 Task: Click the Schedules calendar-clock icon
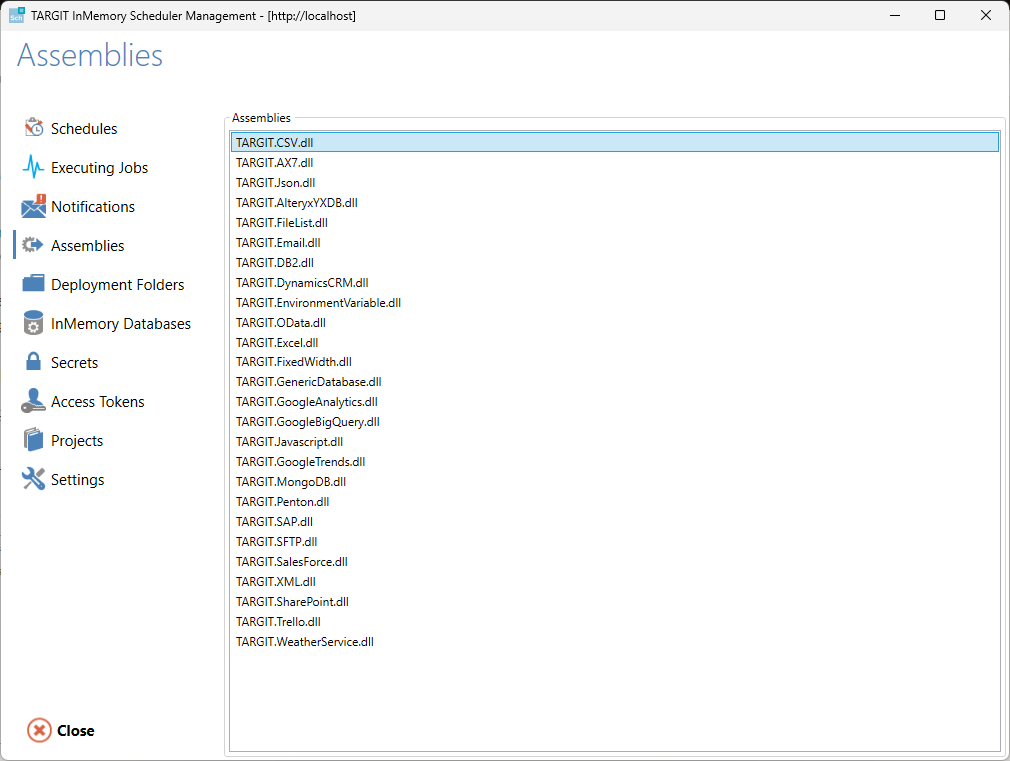[x=33, y=128]
